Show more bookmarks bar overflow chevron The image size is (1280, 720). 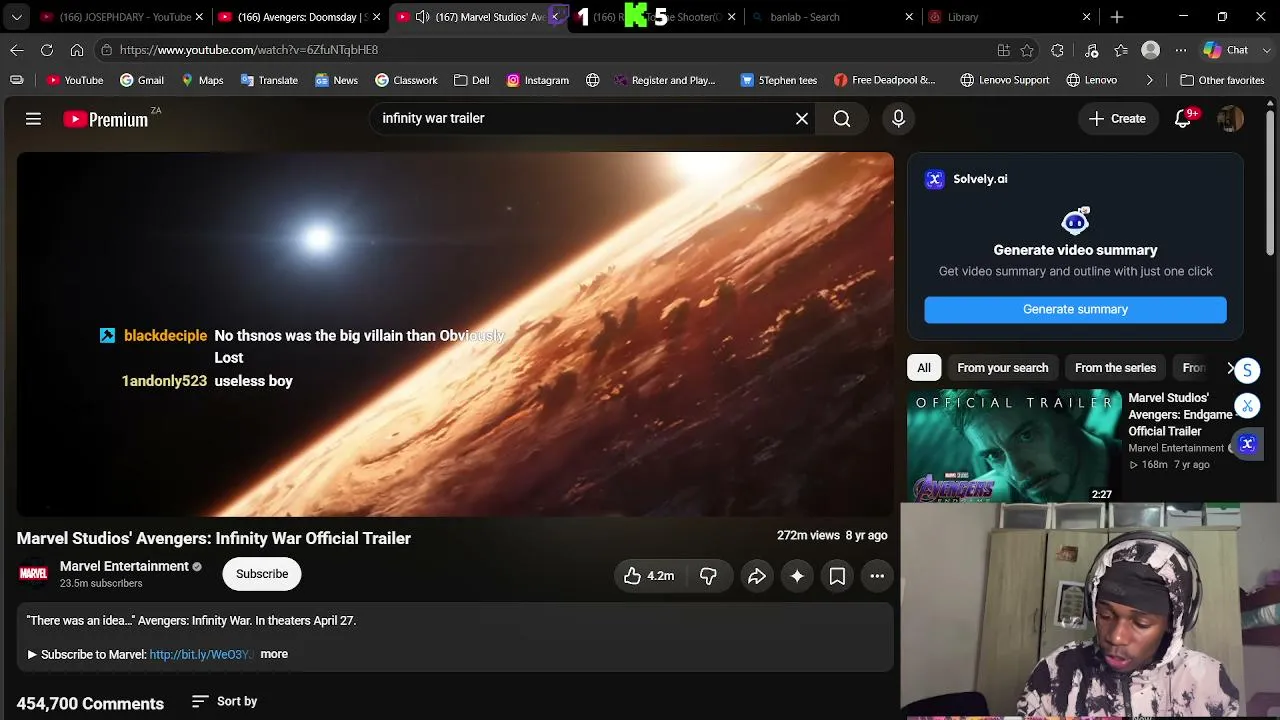1149,80
